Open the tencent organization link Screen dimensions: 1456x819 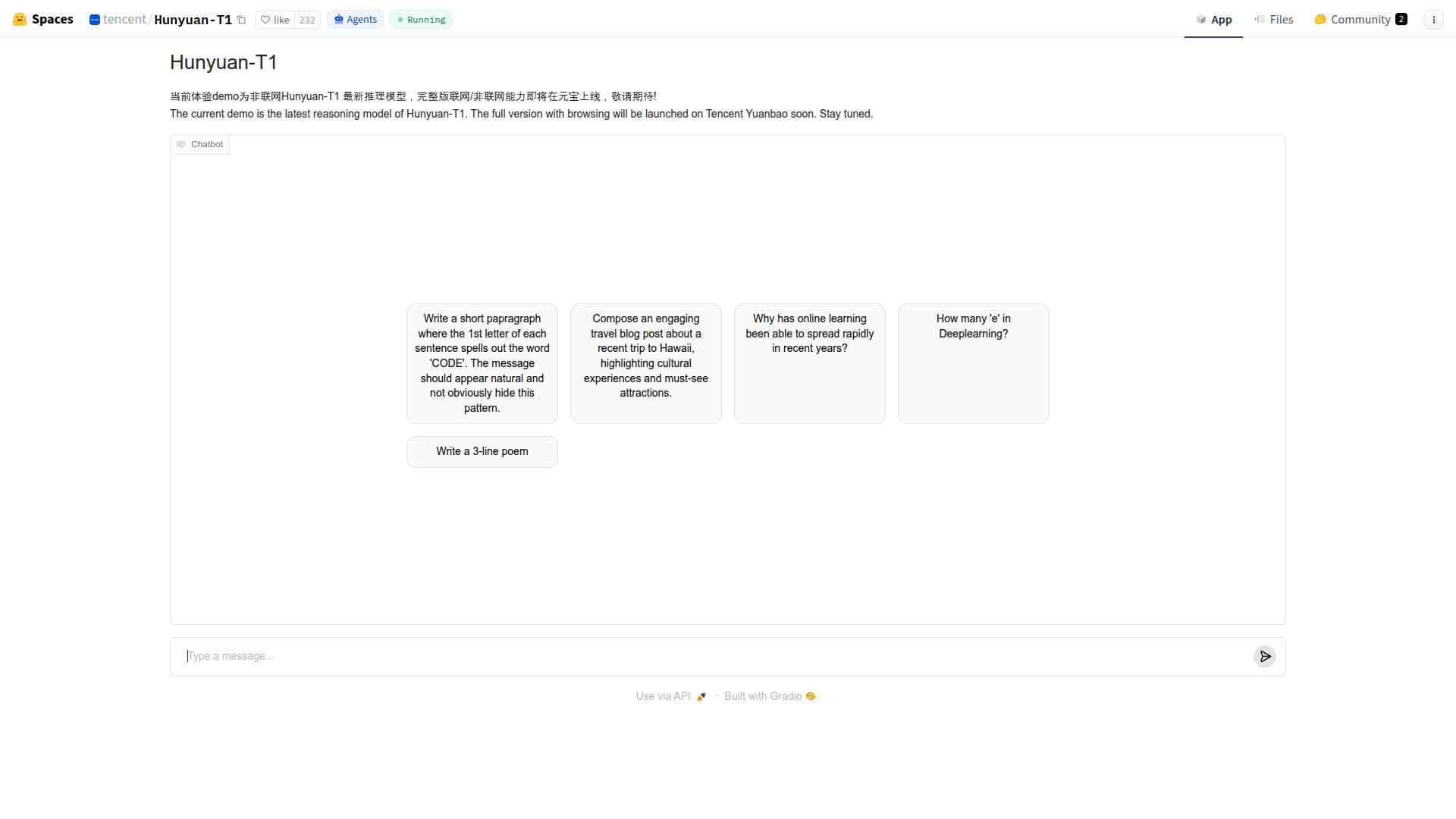click(124, 20)
